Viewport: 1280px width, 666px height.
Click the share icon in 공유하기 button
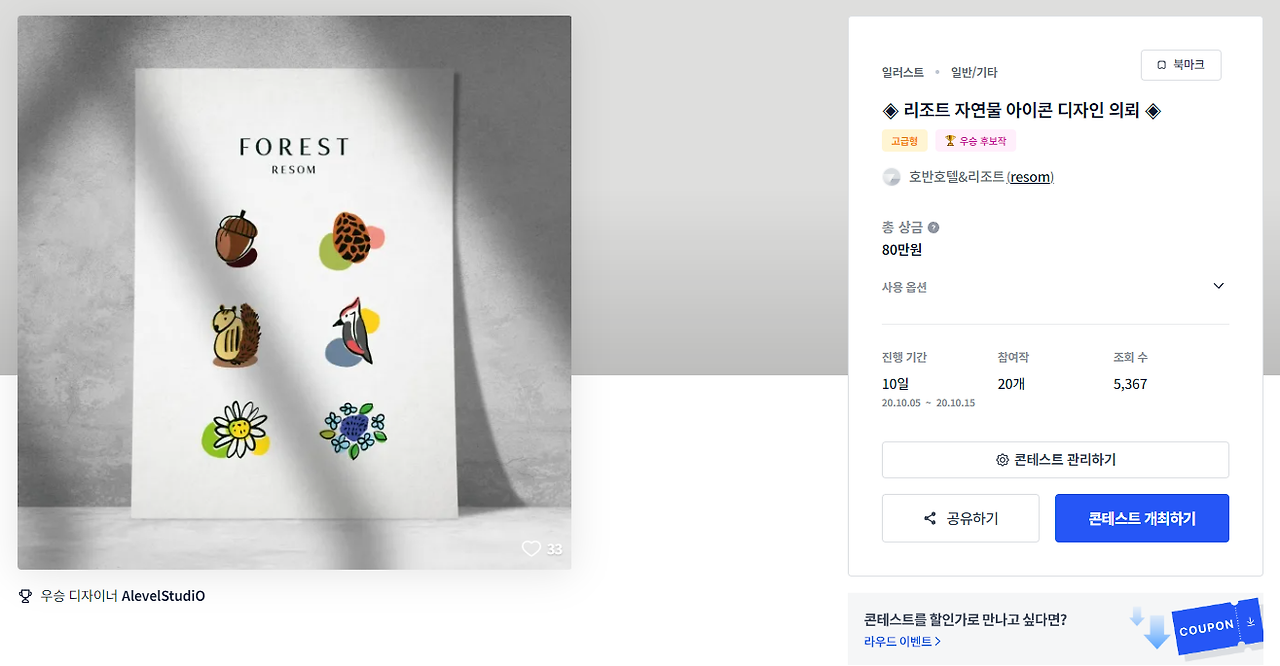coord(930,518)
